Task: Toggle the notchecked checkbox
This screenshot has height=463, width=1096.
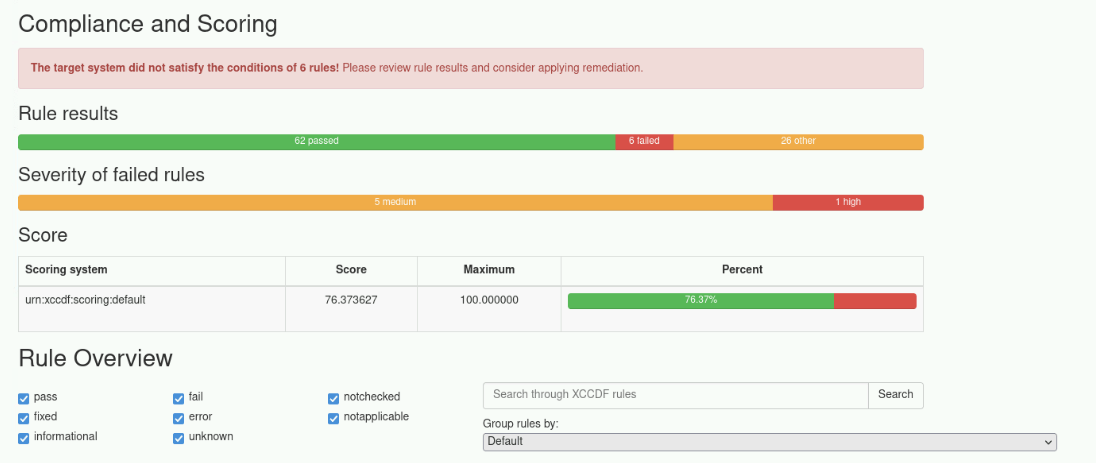Action: pos(334,398)
